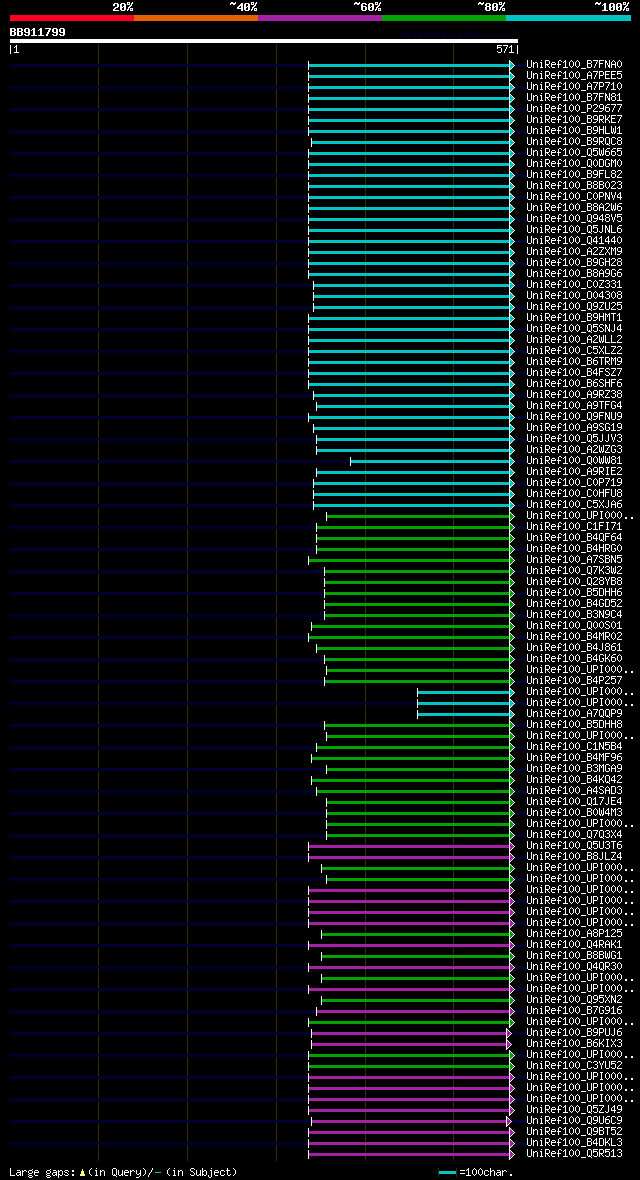Image resolution: width=640 pixels, height=1180 pixels.
Task: Click UniRef100_B3N9C4 hit label
Action: pyautogui.click(x=574, y=615)
